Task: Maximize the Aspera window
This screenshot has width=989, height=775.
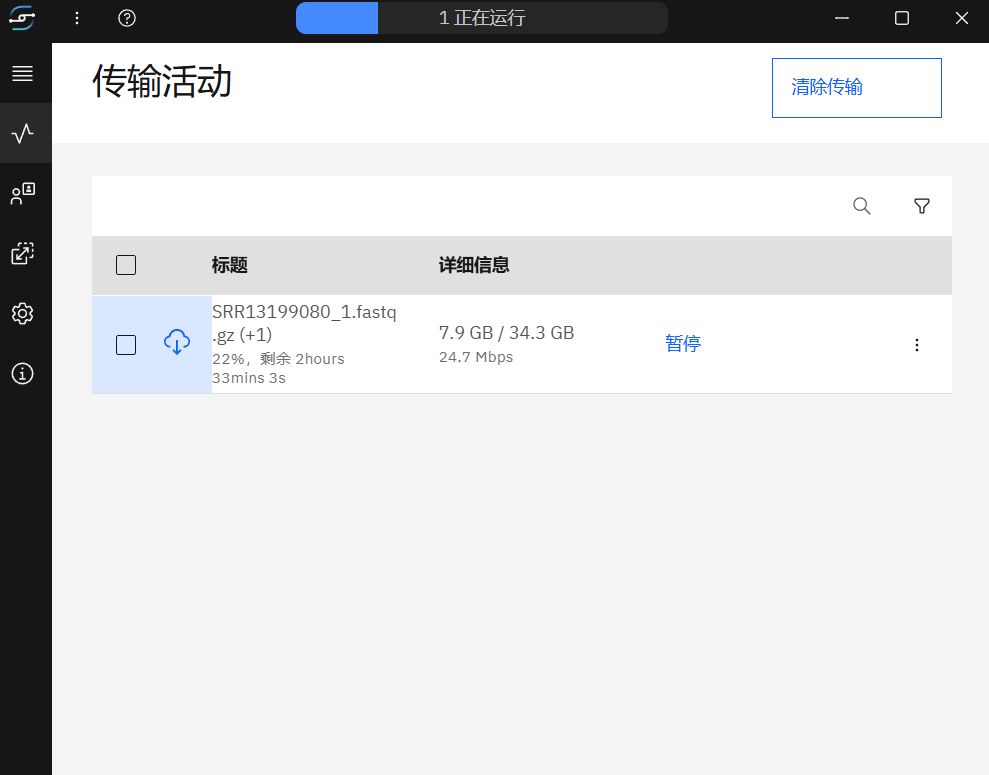Action: (902, 18)
